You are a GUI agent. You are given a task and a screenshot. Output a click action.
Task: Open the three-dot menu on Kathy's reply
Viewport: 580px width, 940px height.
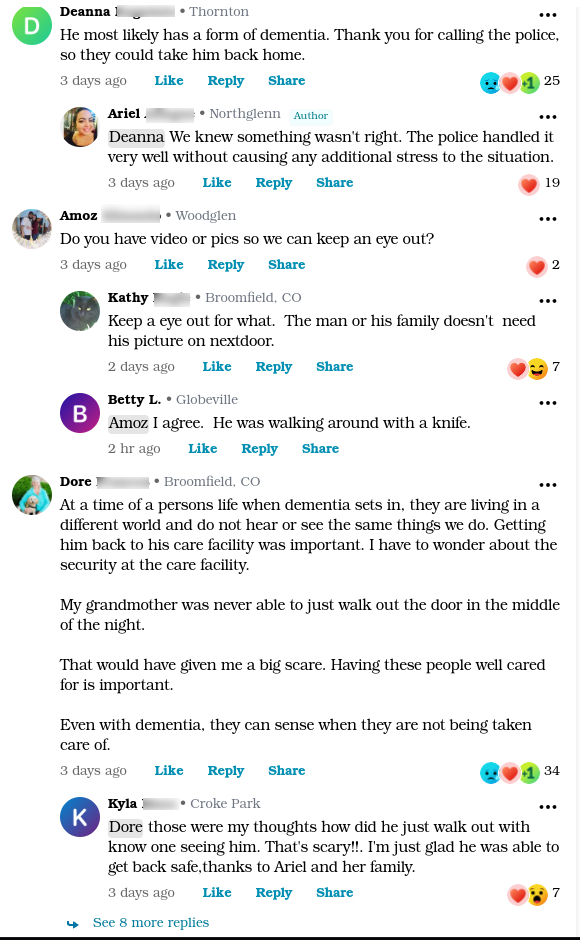click(x=548, y=300)
